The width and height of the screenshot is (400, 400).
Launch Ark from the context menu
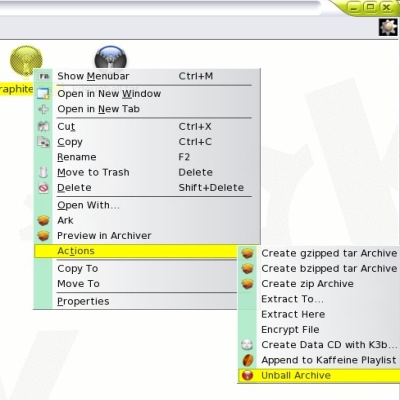pos(147,220)
